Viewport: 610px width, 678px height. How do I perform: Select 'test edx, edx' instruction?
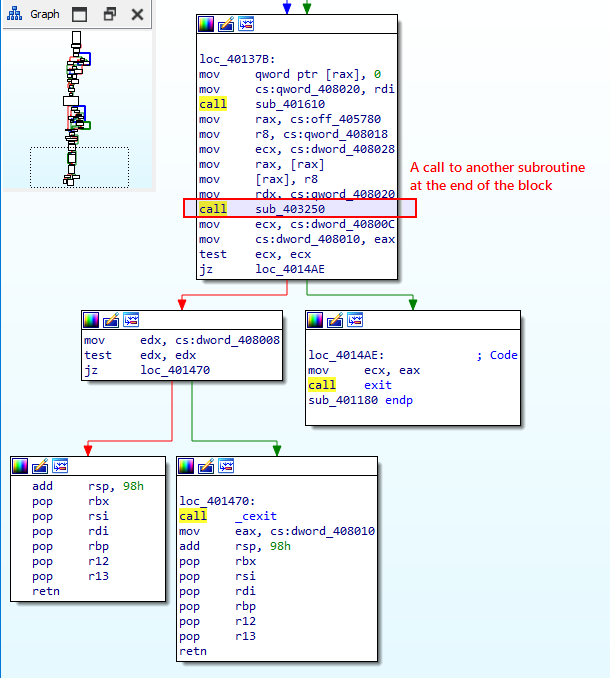(x=140, y=355)
